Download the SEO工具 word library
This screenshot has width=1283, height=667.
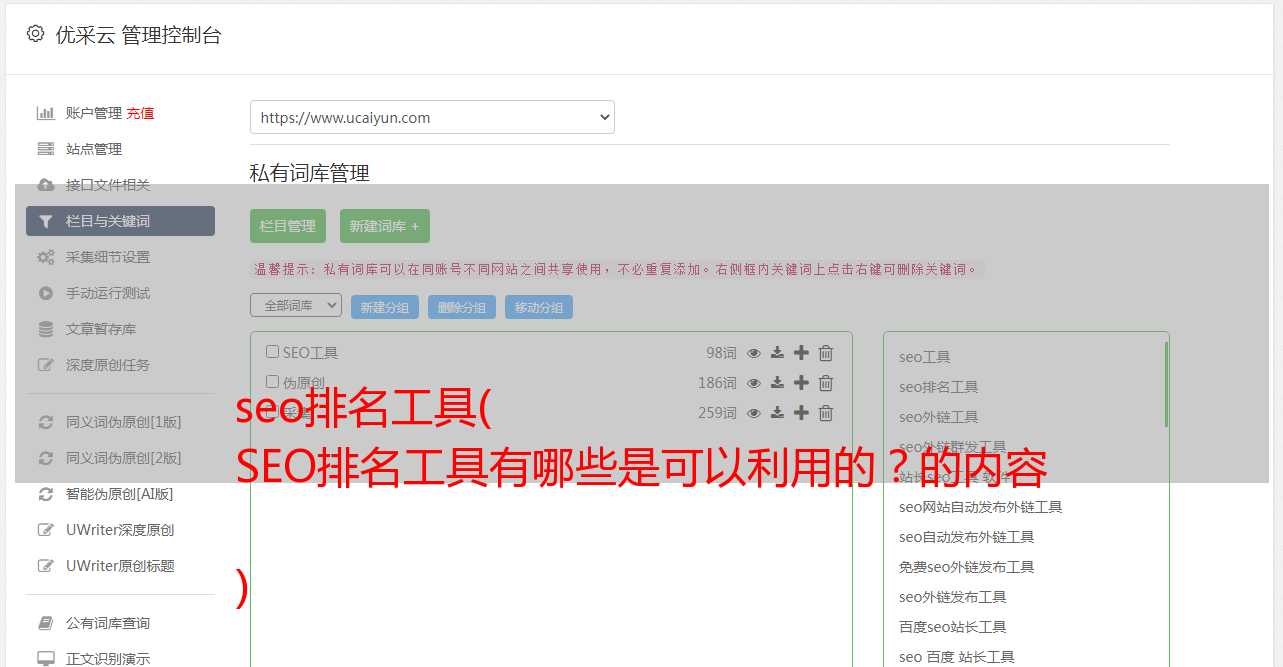[777, 353]
